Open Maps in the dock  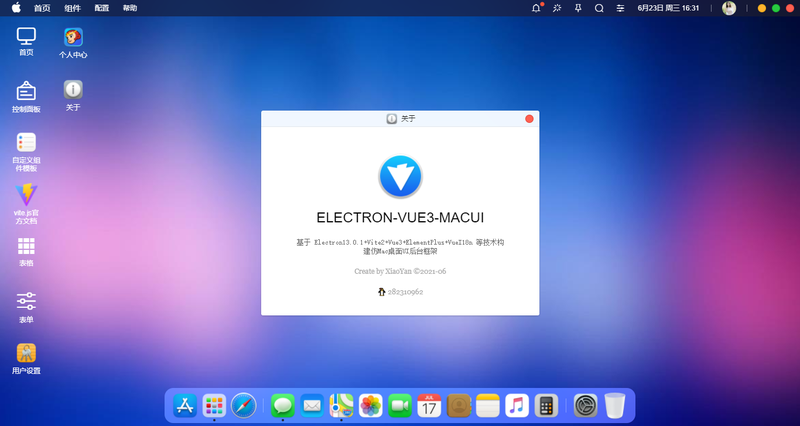click(341, 406)
